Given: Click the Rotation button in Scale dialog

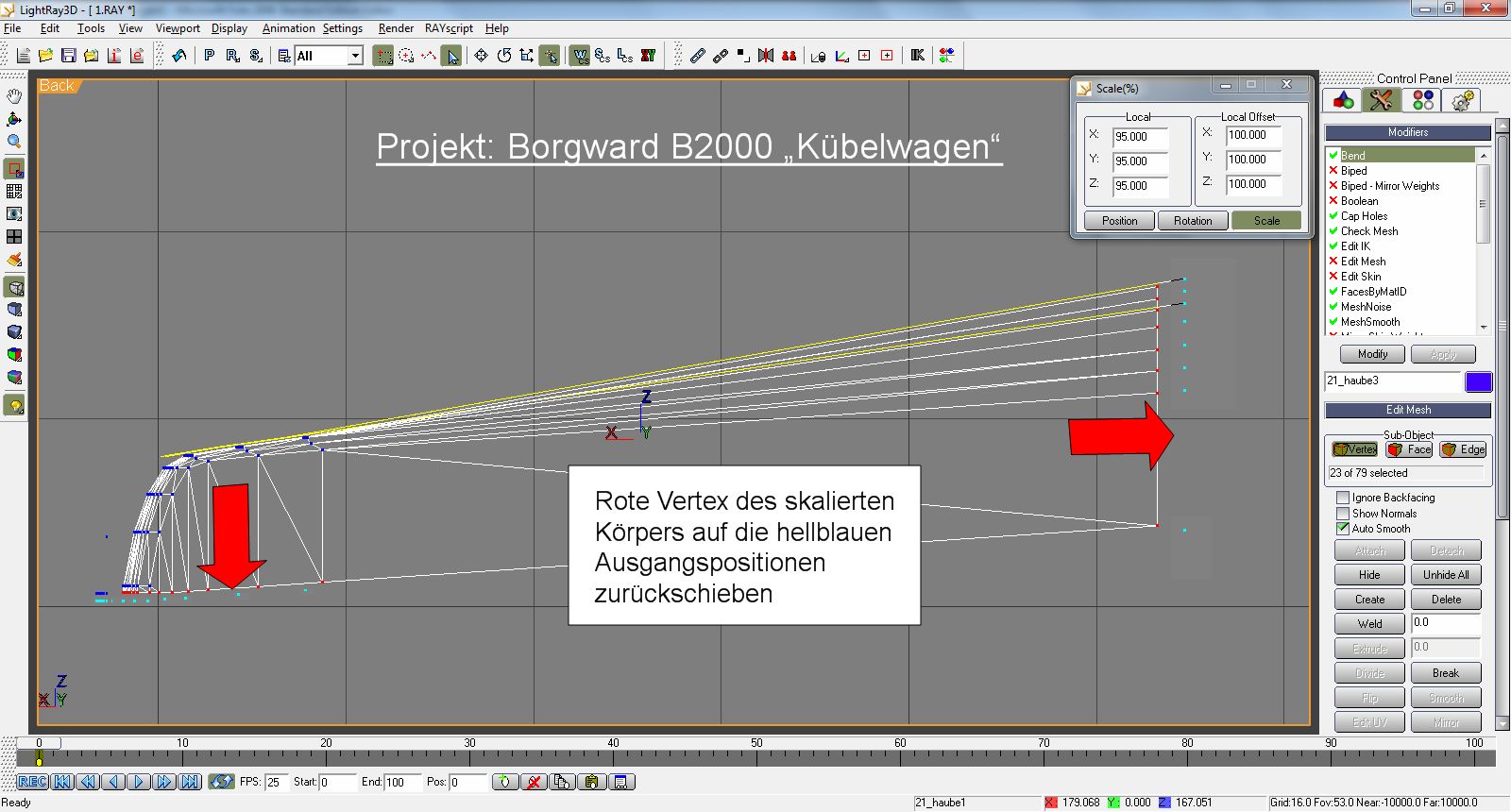Looking at the screenshot, I should click(1193, 221).
